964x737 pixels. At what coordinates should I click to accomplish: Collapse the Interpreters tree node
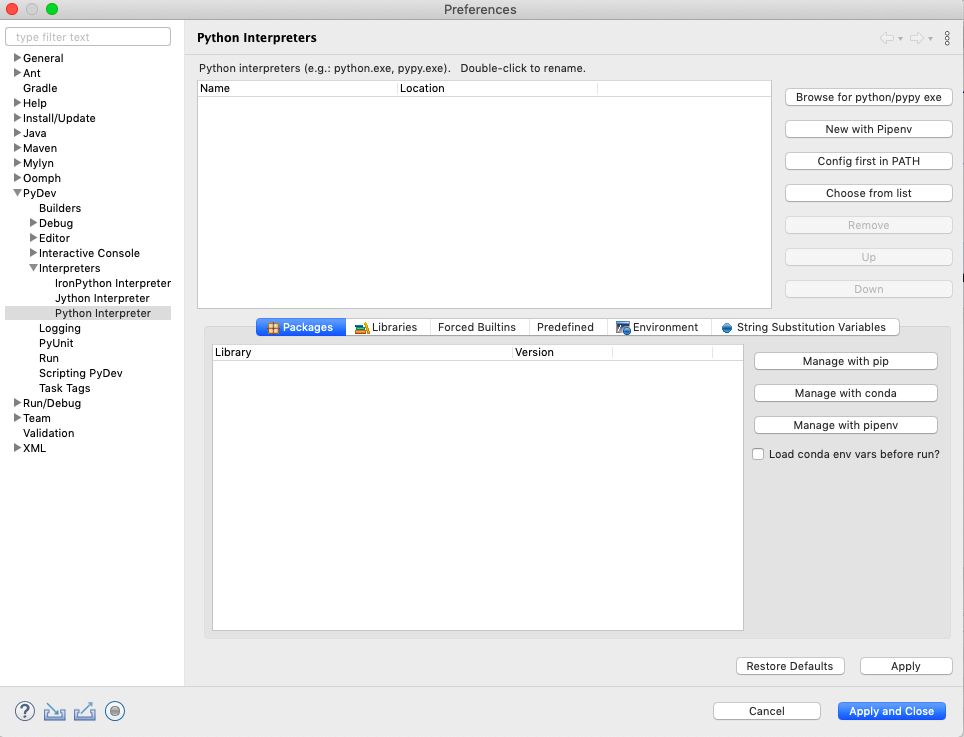coord(33,268)
